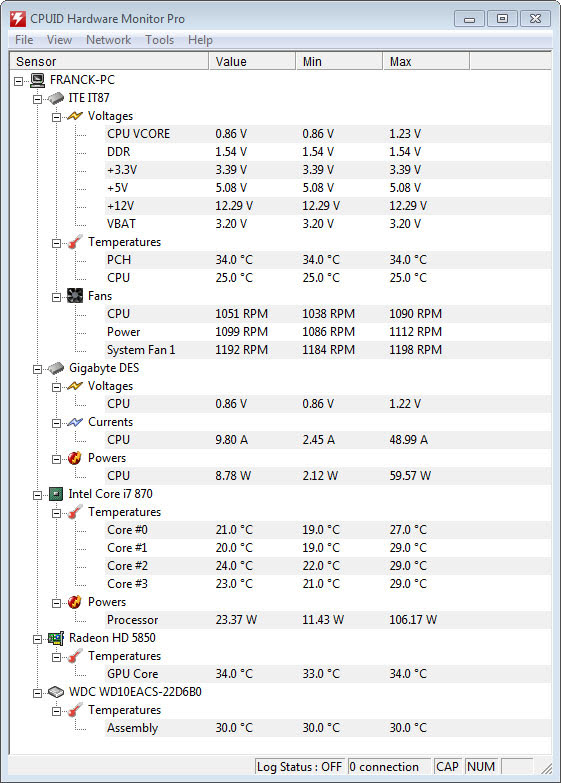The width and height of the screenshot is (561, 783).
Task: Open the Network menu
Action: tap(108, 40)
